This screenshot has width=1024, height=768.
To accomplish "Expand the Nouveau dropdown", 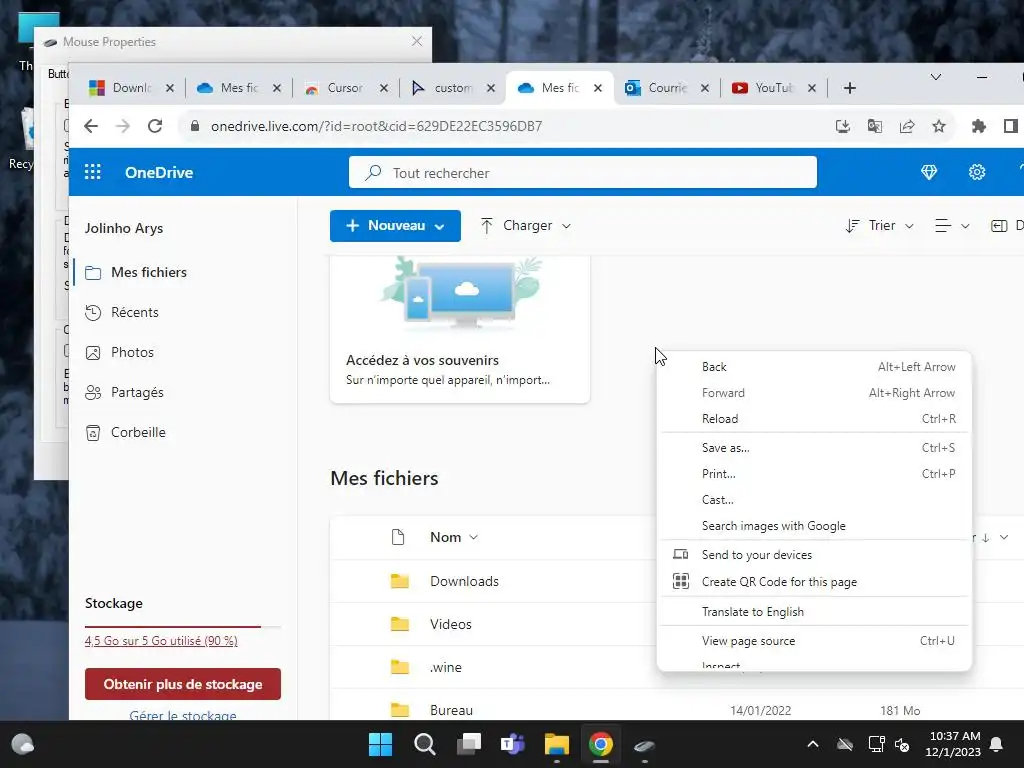I will pyautogui.click(x=440, y=226).
